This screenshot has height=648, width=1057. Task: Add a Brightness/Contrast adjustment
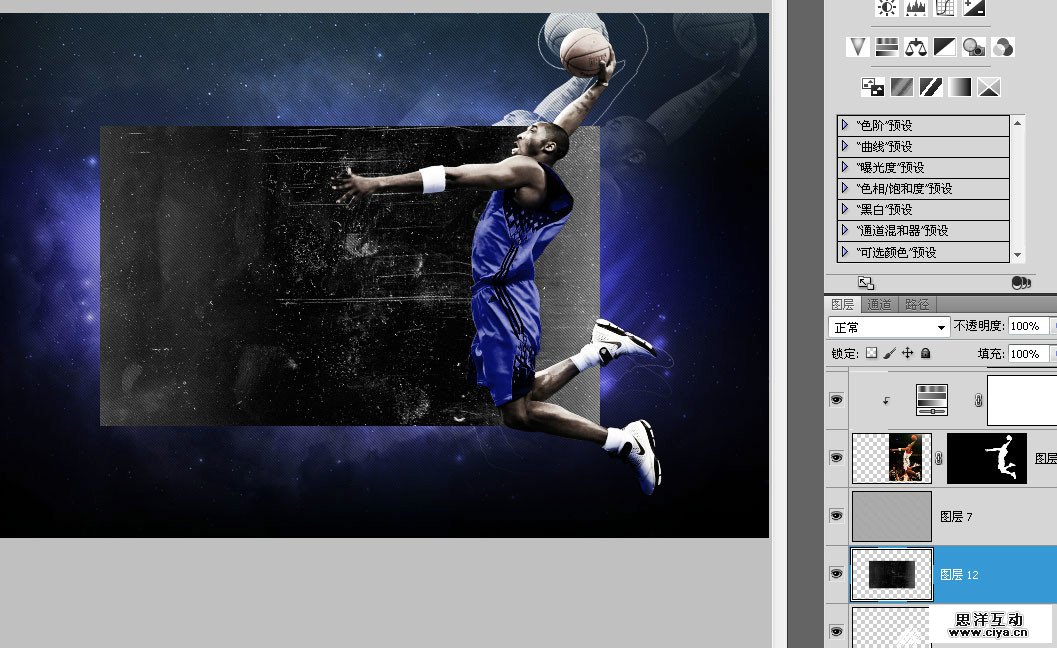(886, 8)
